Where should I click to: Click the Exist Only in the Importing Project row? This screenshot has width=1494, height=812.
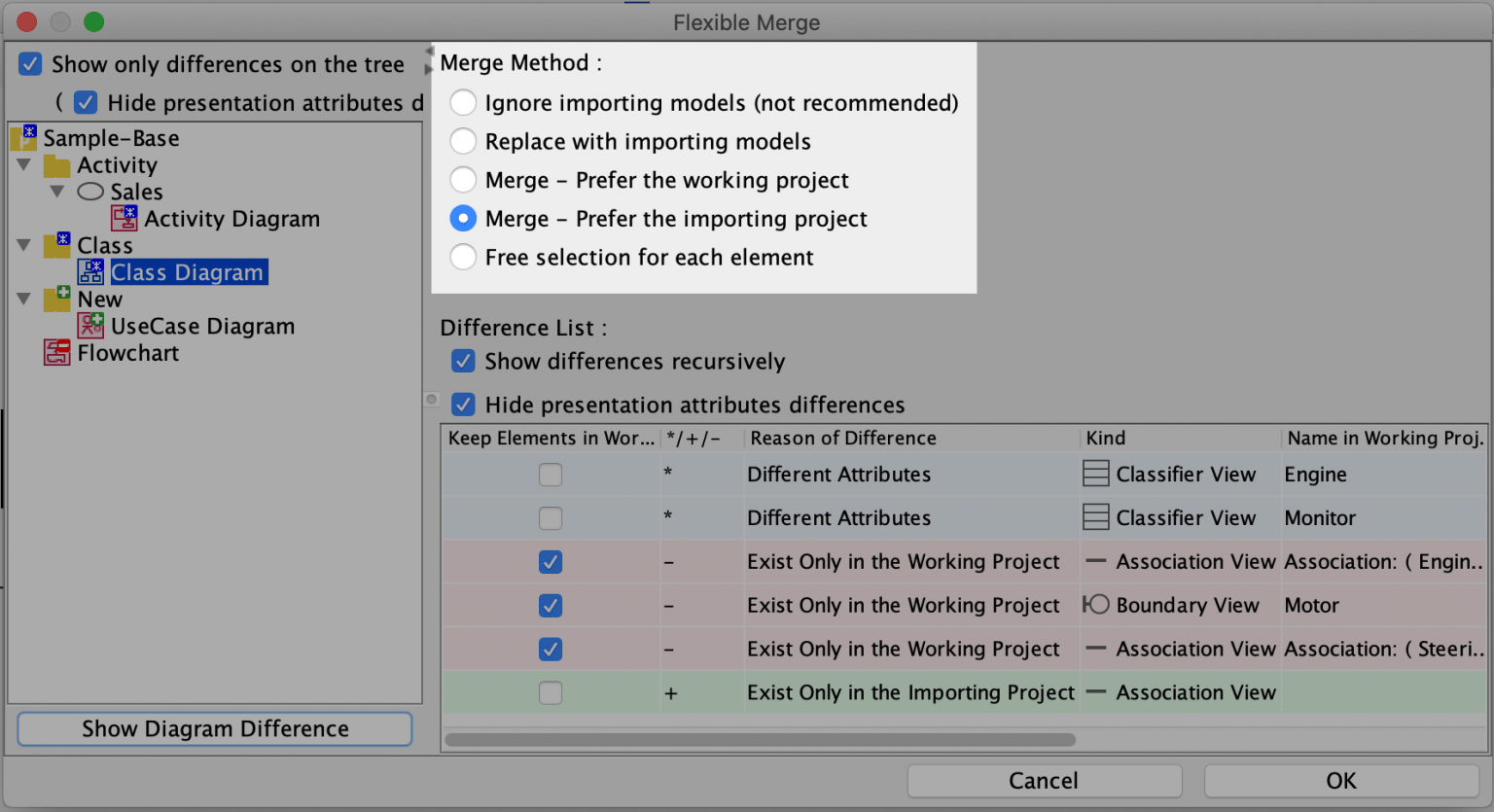point(964,692)
